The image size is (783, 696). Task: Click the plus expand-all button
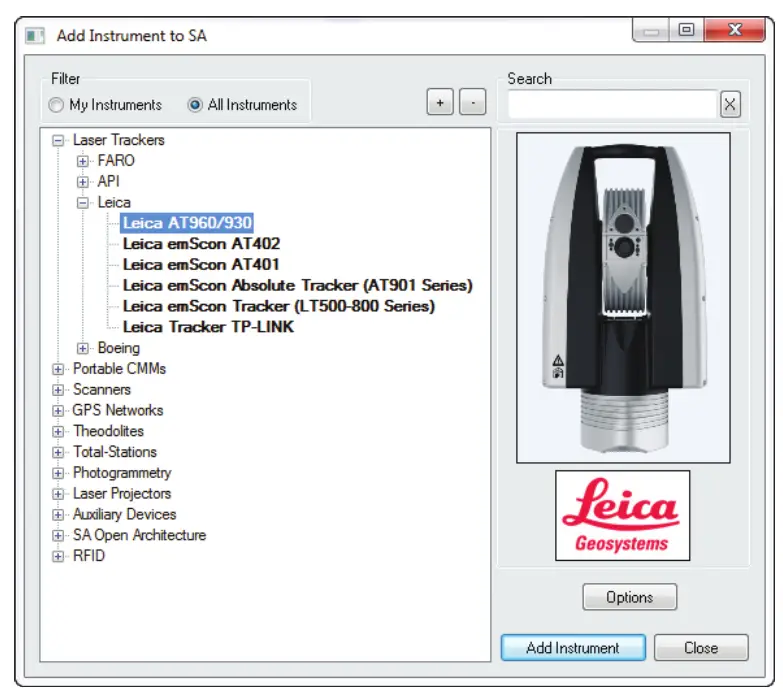click(x=440, y=102)
